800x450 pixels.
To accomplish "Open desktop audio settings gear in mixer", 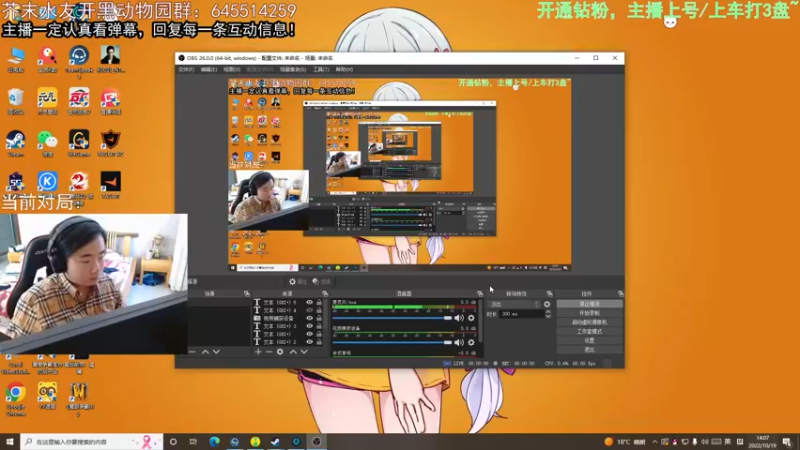I will [471, 318].
